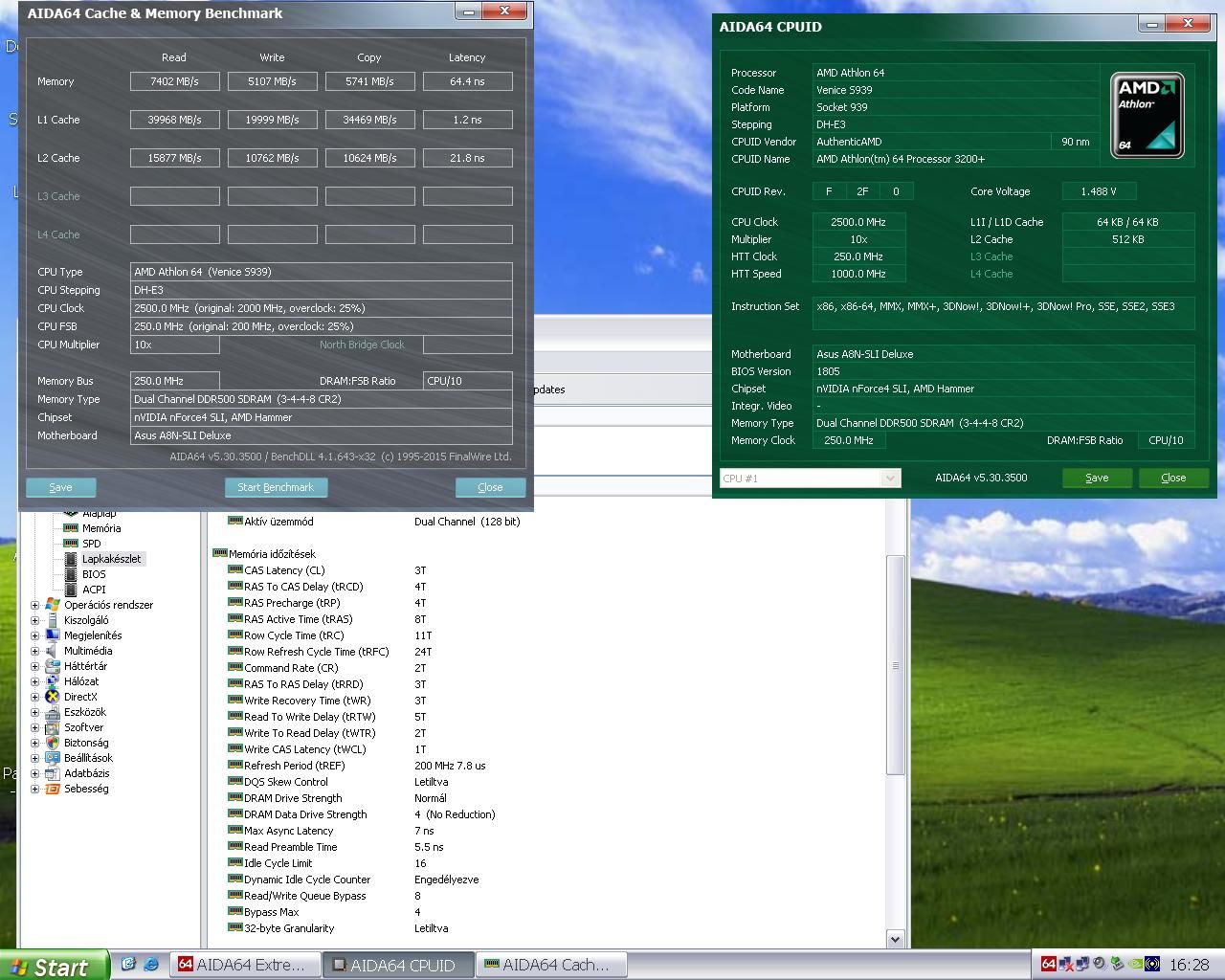
Task: Click the Refresh Period (tREF) row
Action: [x=357, y=766]
